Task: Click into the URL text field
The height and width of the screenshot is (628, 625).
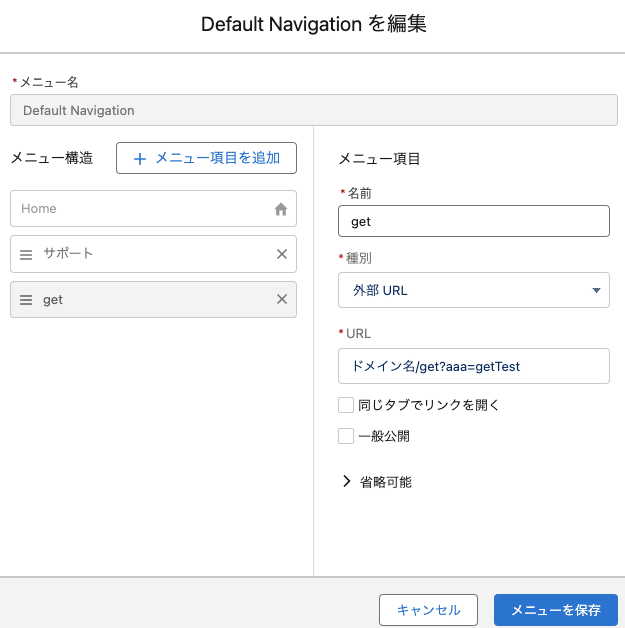Action: [474, 366]
